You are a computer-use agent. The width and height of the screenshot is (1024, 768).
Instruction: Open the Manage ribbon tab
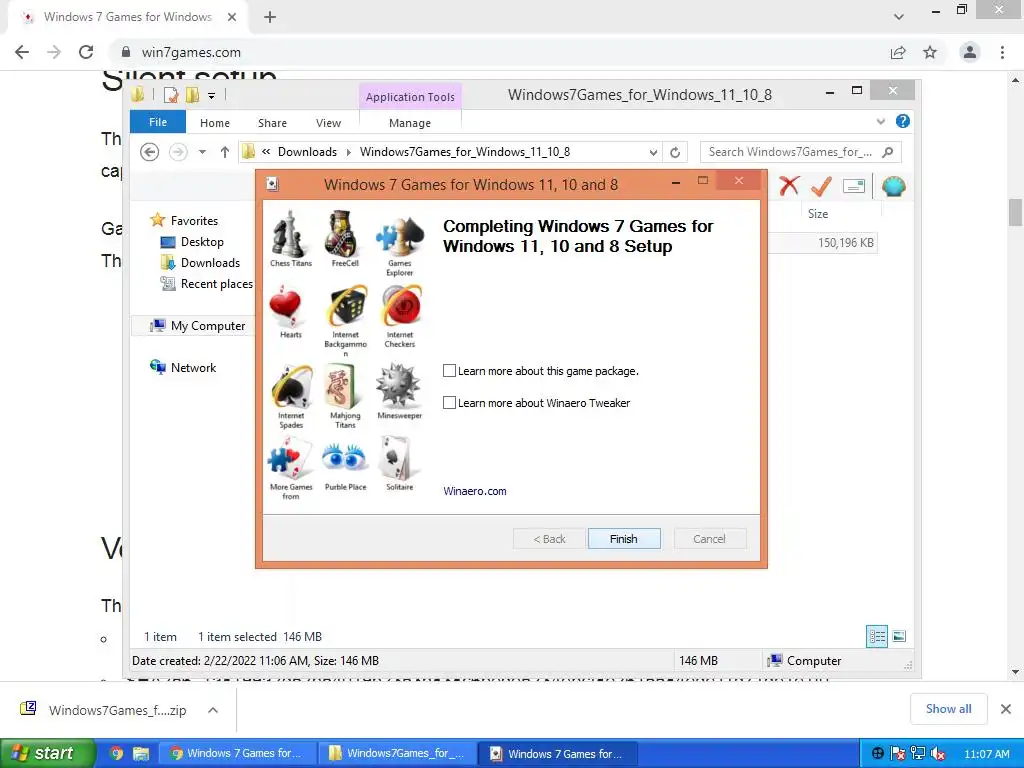410,123
